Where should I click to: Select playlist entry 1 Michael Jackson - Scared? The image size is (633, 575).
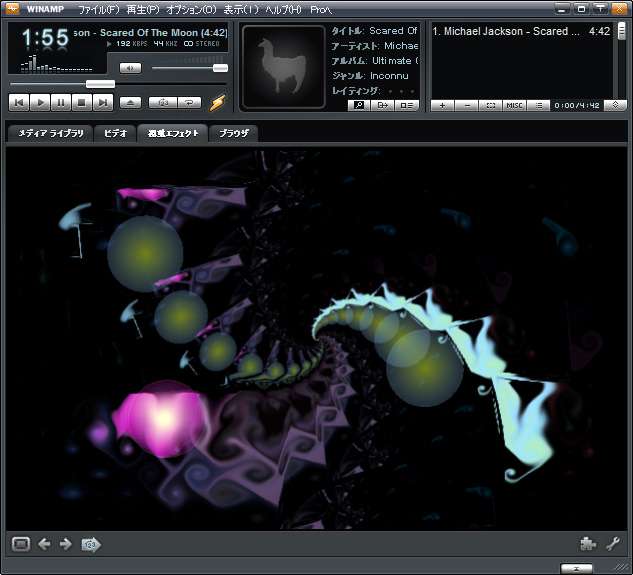[521, 31]
